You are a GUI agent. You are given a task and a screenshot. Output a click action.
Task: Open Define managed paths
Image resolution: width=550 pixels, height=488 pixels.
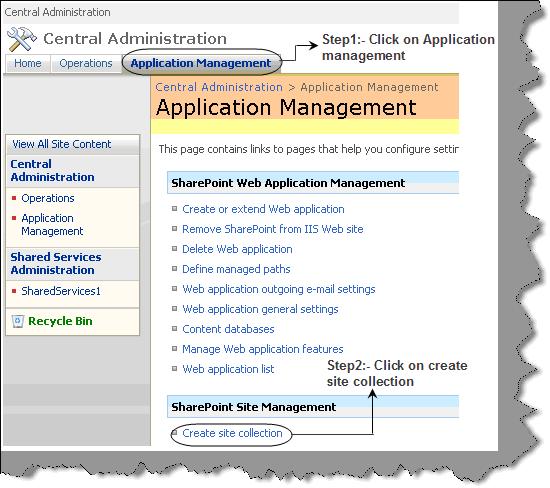pyautogui.click(x=236, y=269)
